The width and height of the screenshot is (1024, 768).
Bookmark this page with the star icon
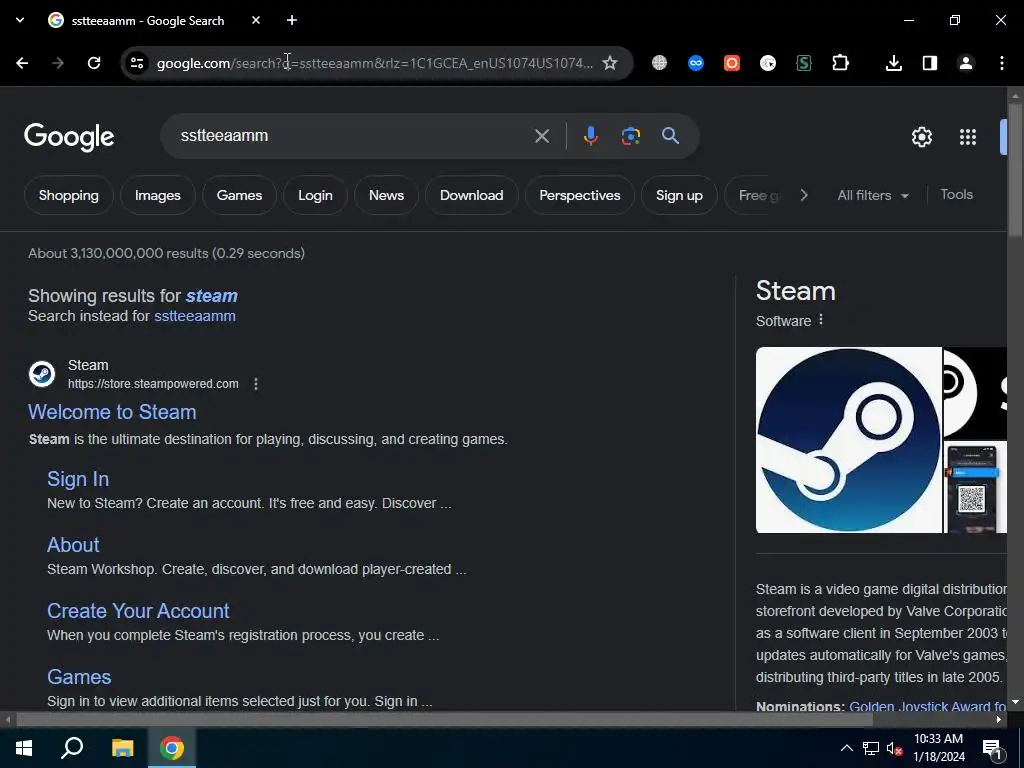coord(610,63)
